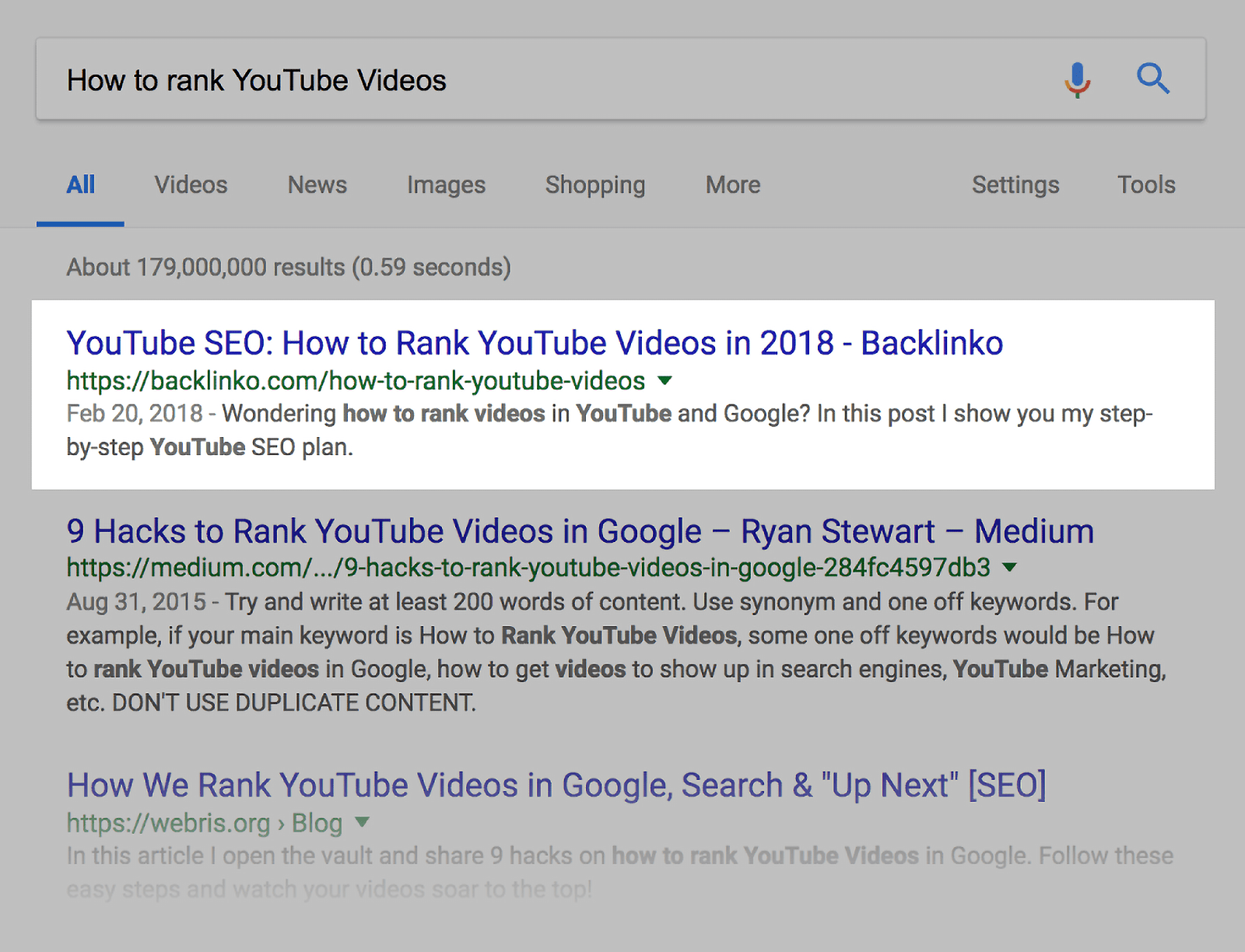Open the 9 Hacks Medium article
The image size is (1245, 952).
579,530
